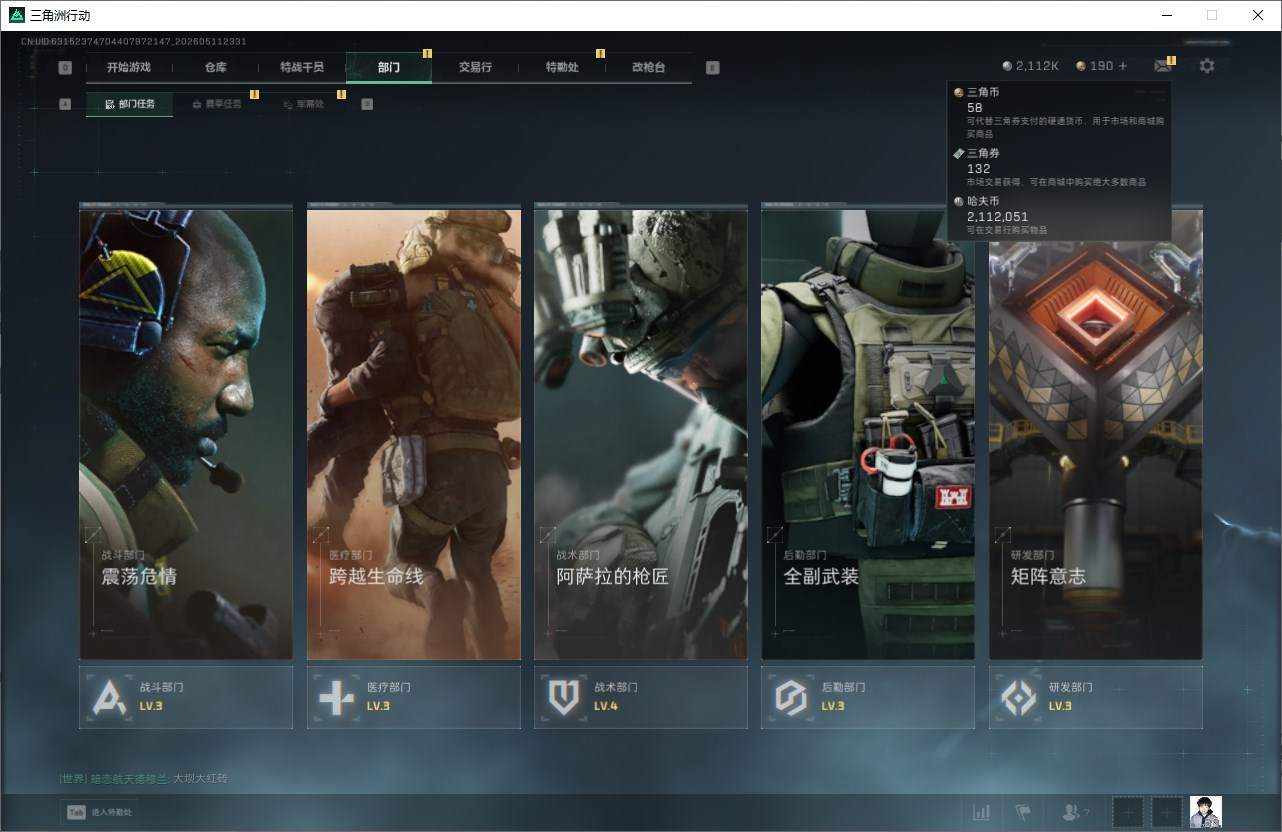
Task: Click the A key hint beside 部门任务
Action: (x=65, y=104)
